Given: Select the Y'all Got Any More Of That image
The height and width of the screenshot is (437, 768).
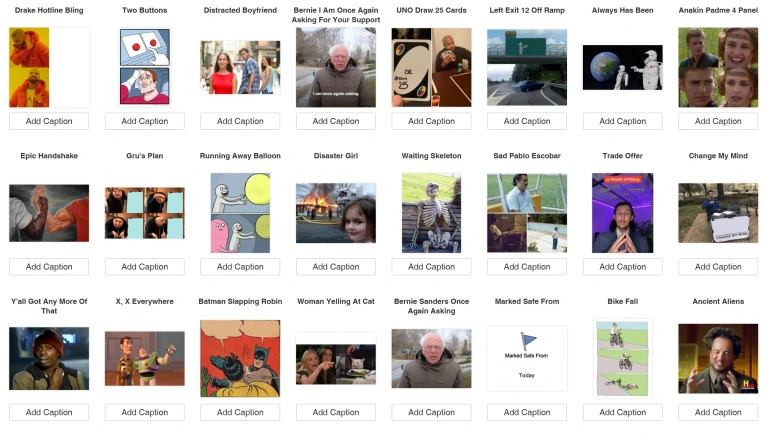Looking at the screenshot, I should coord(49,359).
